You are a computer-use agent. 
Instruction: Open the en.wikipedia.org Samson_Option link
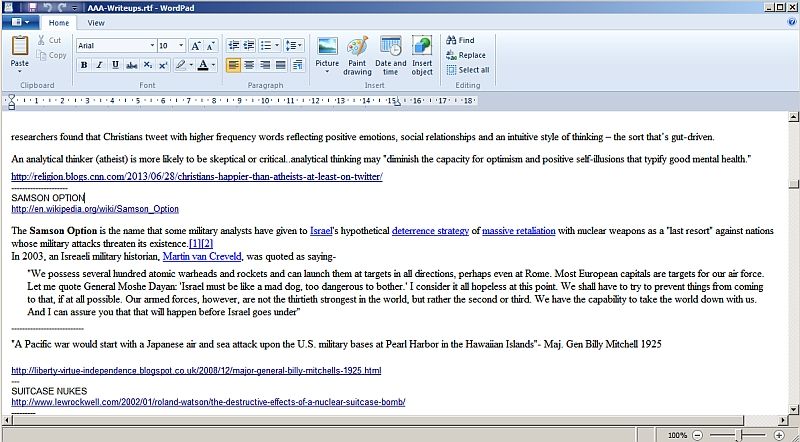pos(95,209)
